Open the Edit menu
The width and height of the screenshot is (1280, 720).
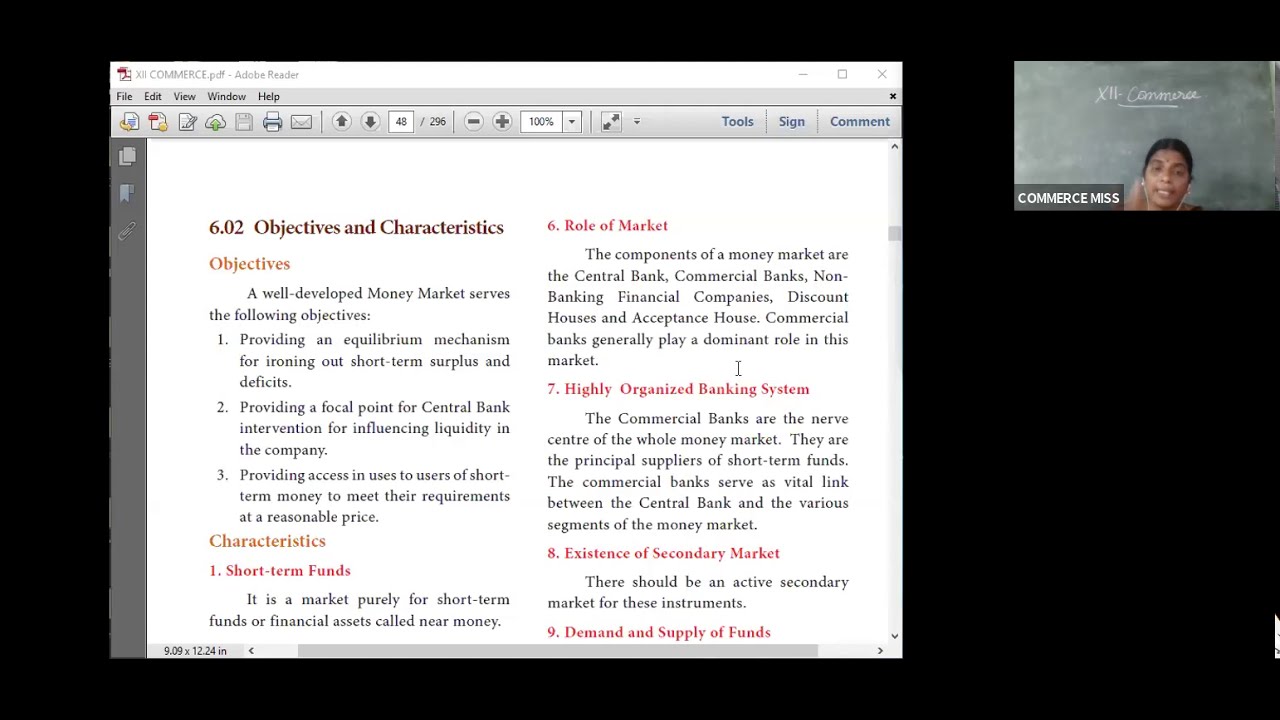tap(152, 96)
